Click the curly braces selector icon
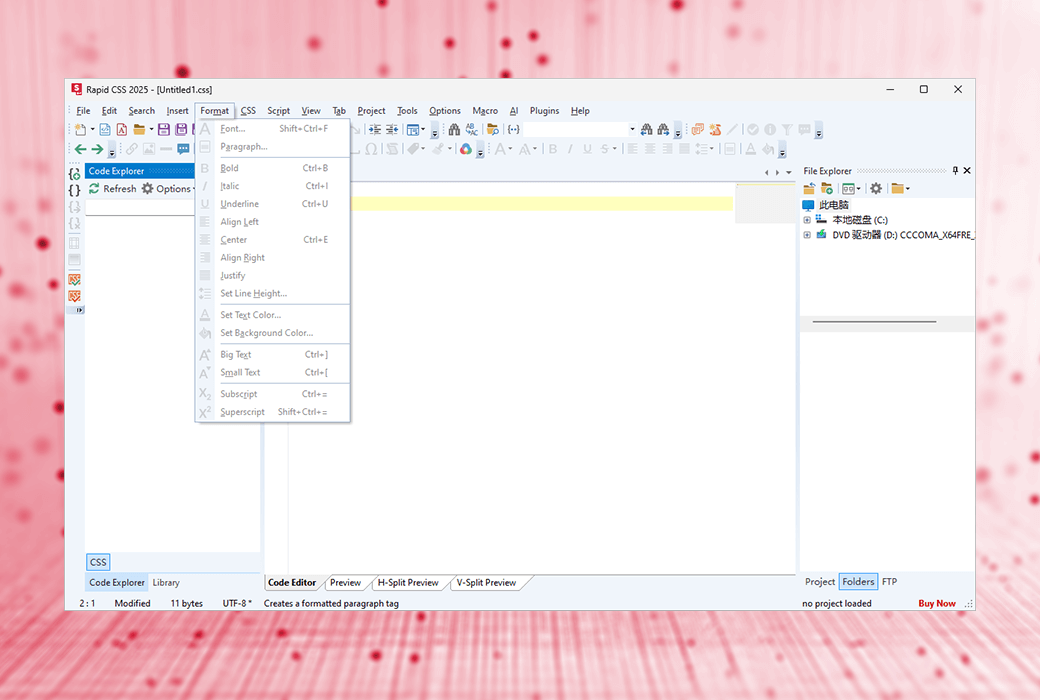 pos(513,129)
